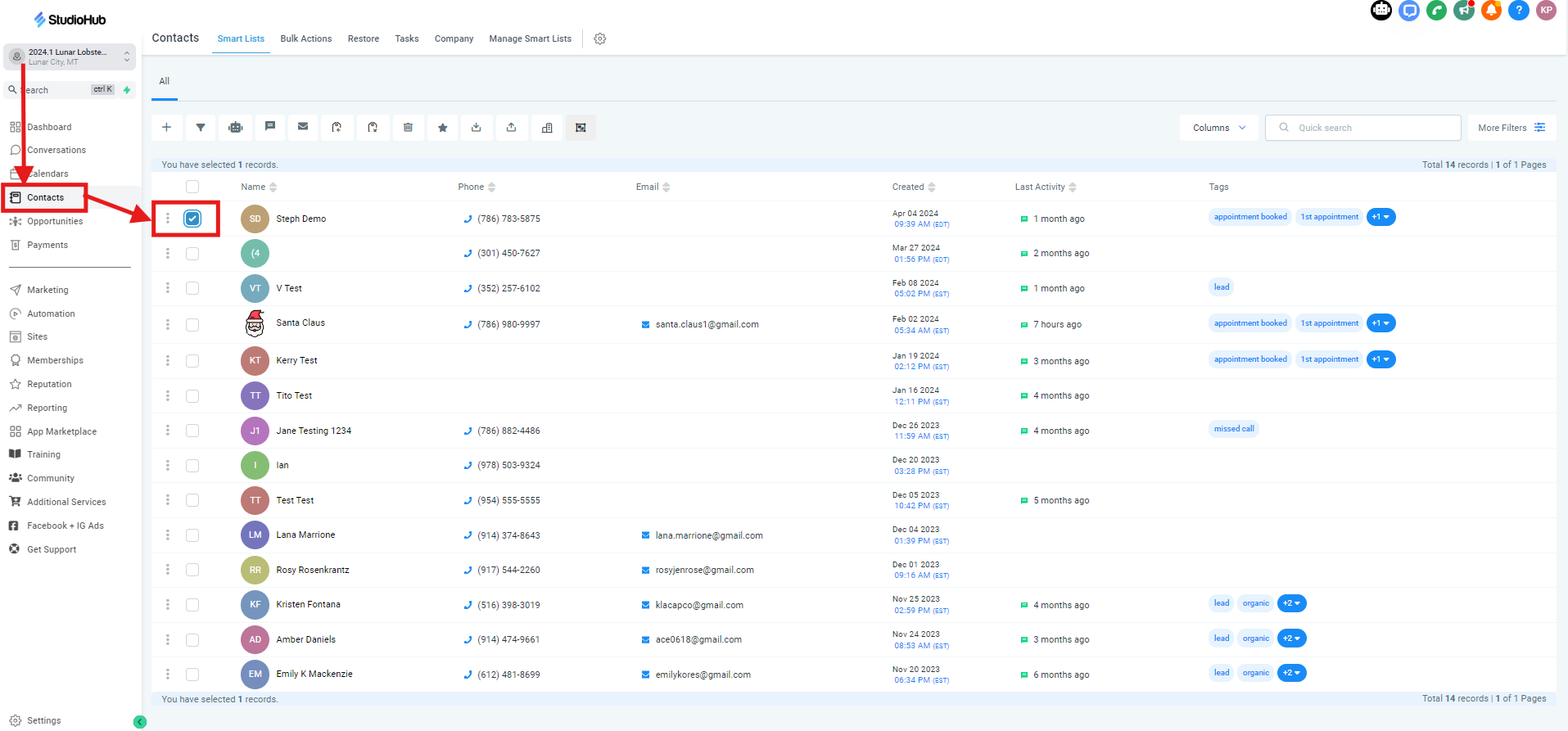Image resolution: width=1568 pixels, height=731 pixels.
Task: Click into the Quick search field
Action: point(1363,128)
